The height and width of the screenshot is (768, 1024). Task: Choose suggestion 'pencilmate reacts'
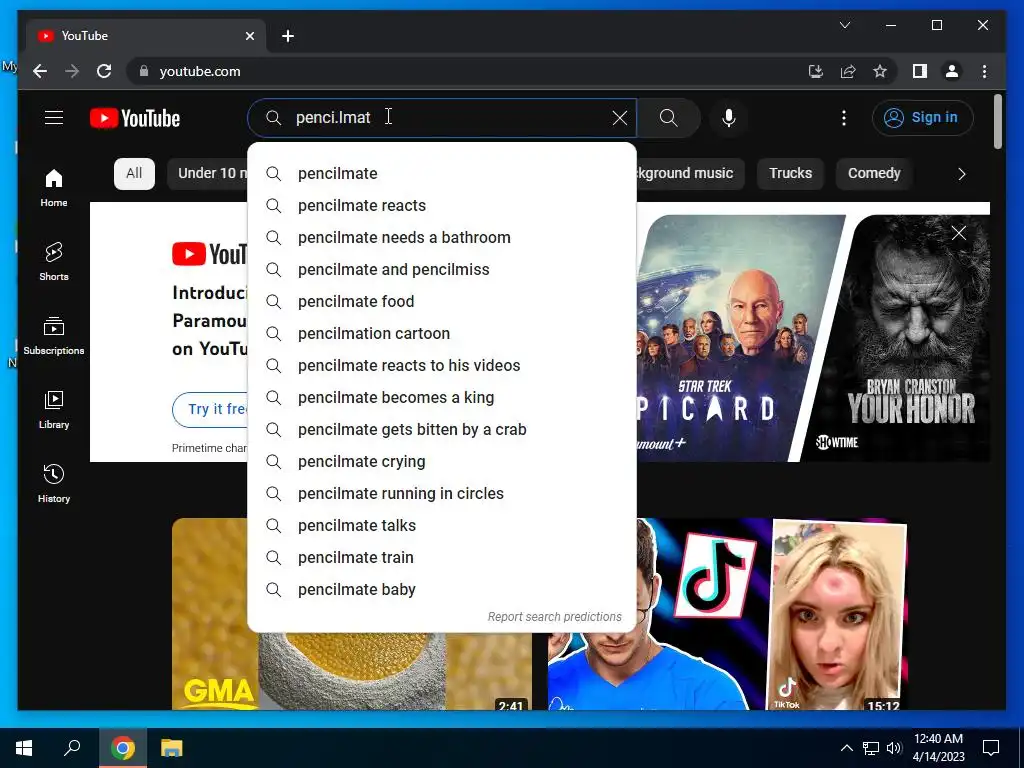coord(442,205)
